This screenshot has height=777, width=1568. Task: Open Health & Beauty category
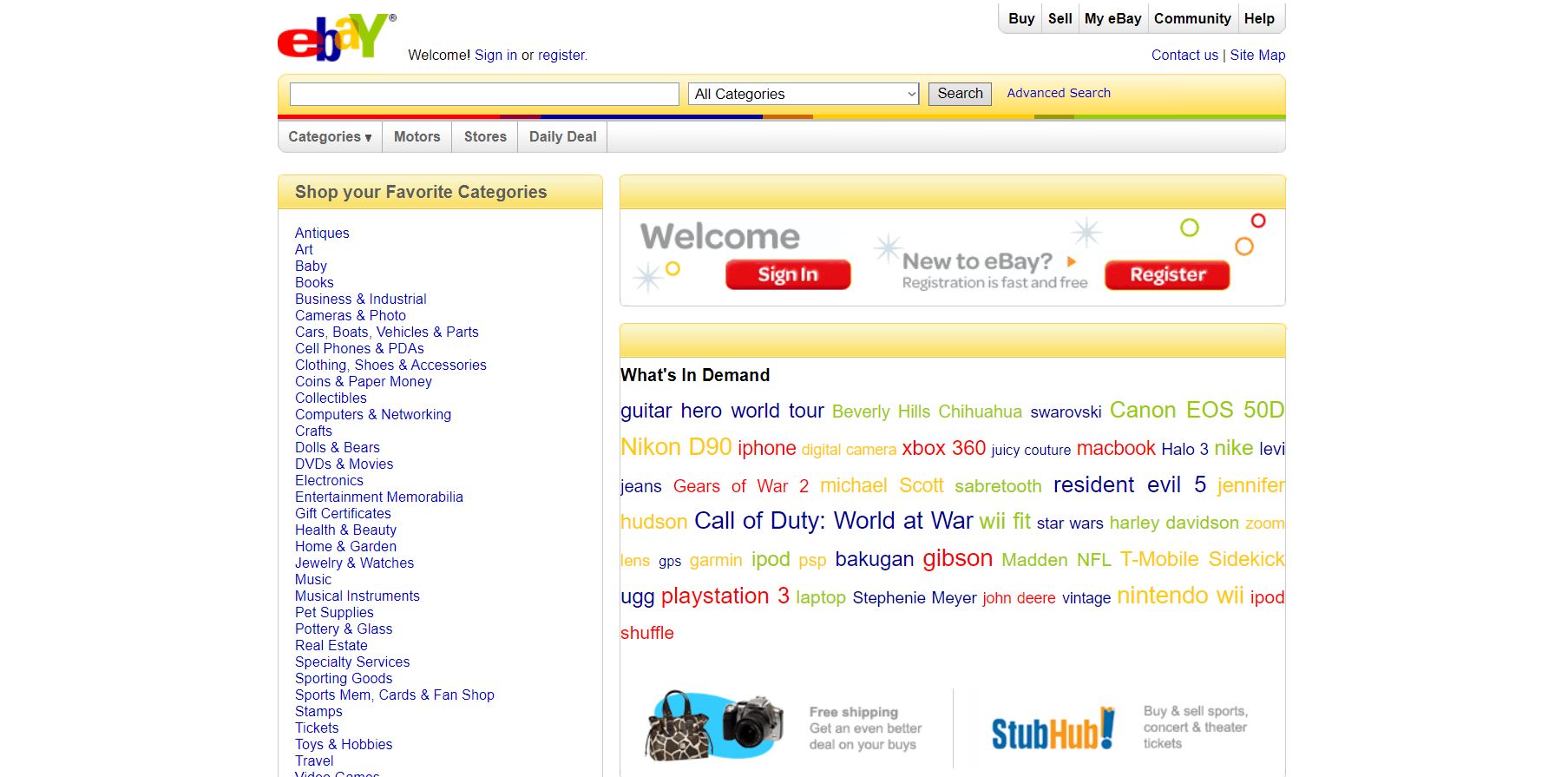(x=345, y=530)
